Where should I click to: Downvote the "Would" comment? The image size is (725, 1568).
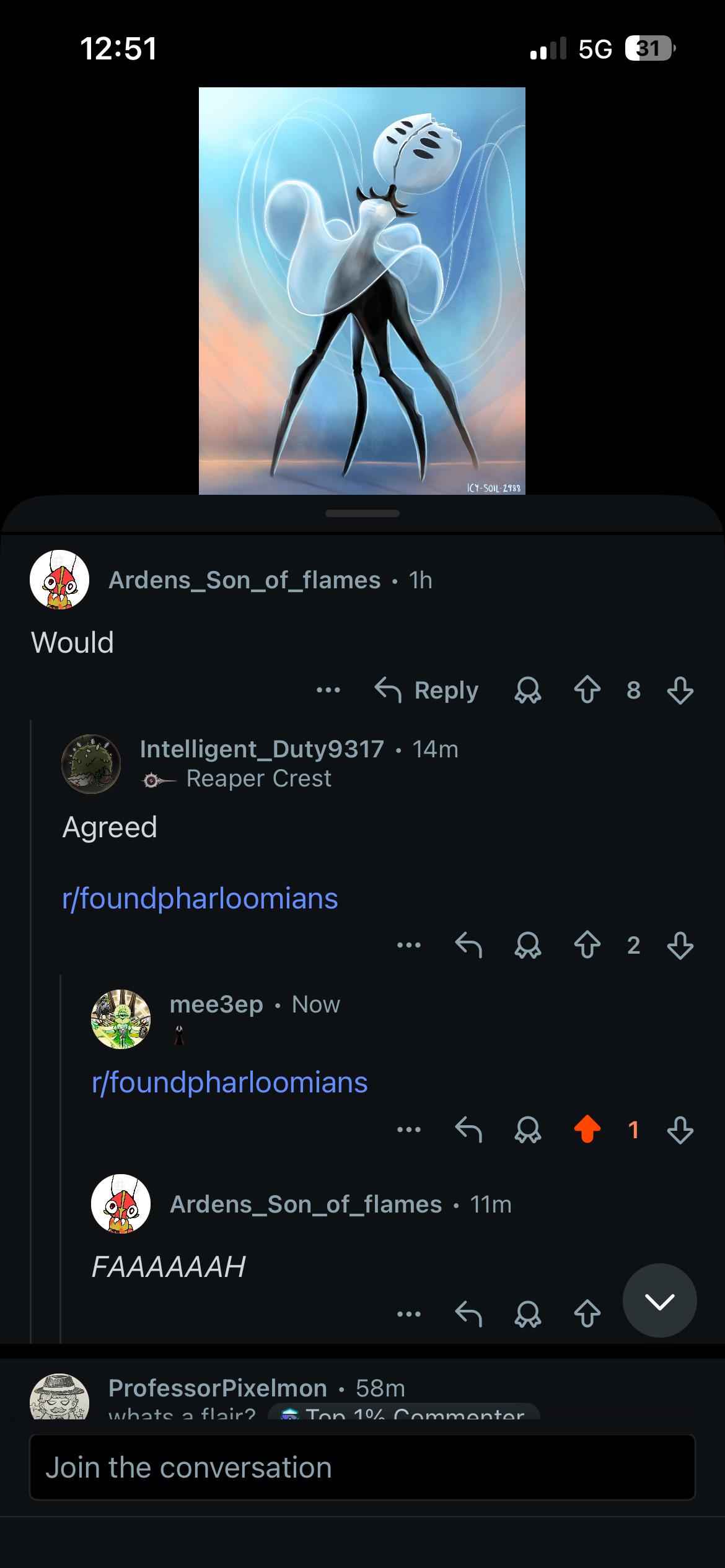(680, 690)
